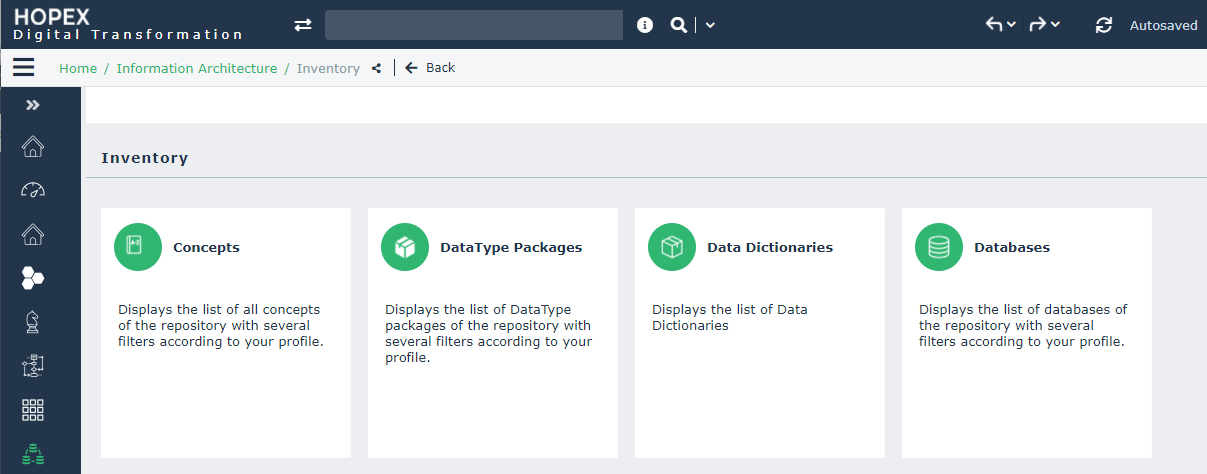Viewport: 1207px width, 474px height.
Task: Navigate to Information Architecture breadcrumb
Action: point(197,69)
